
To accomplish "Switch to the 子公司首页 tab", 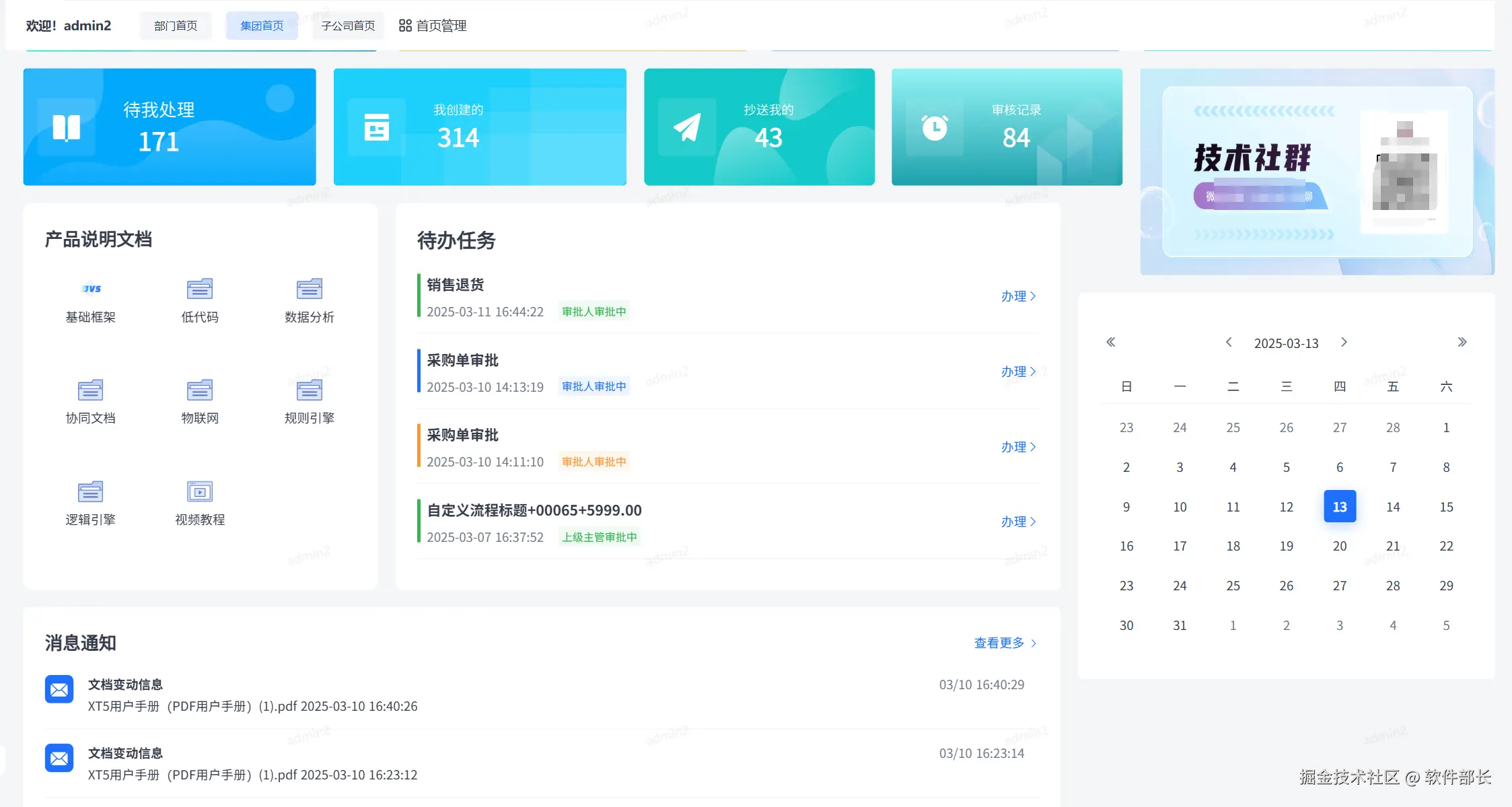I will (x=348, y=26).
